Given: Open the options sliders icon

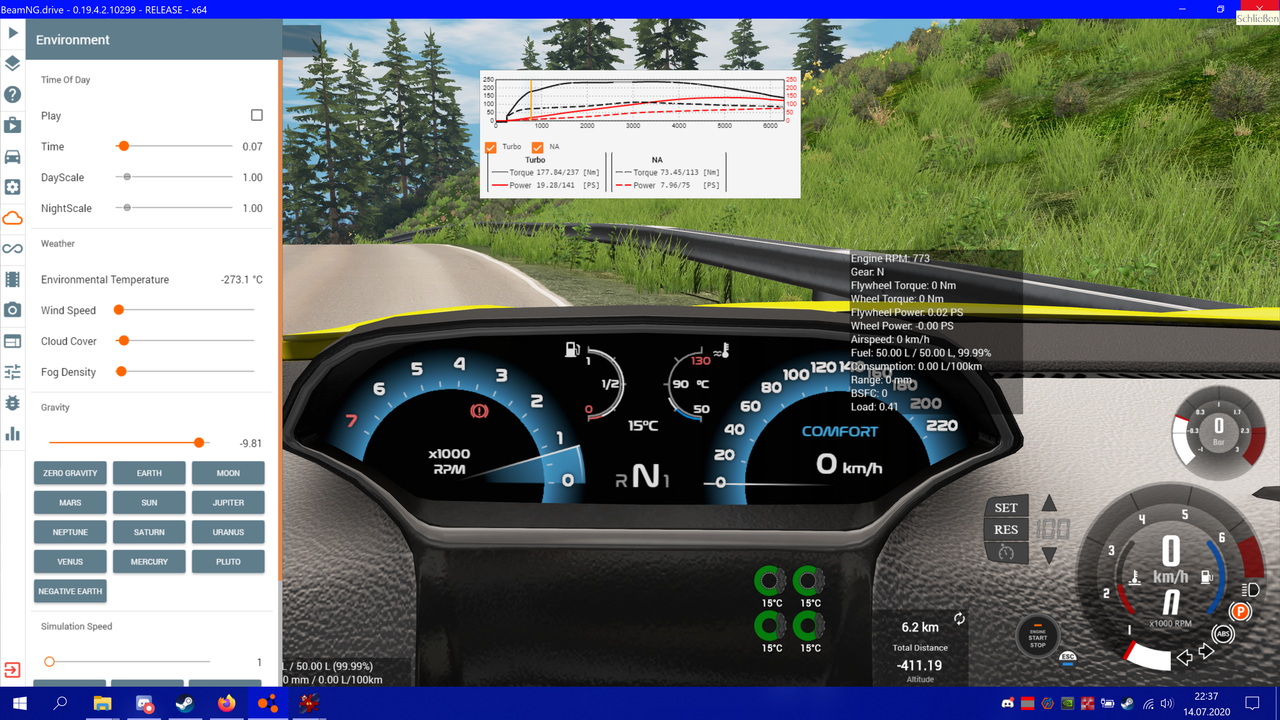Looking at the screenshot, I should point(13,372).
